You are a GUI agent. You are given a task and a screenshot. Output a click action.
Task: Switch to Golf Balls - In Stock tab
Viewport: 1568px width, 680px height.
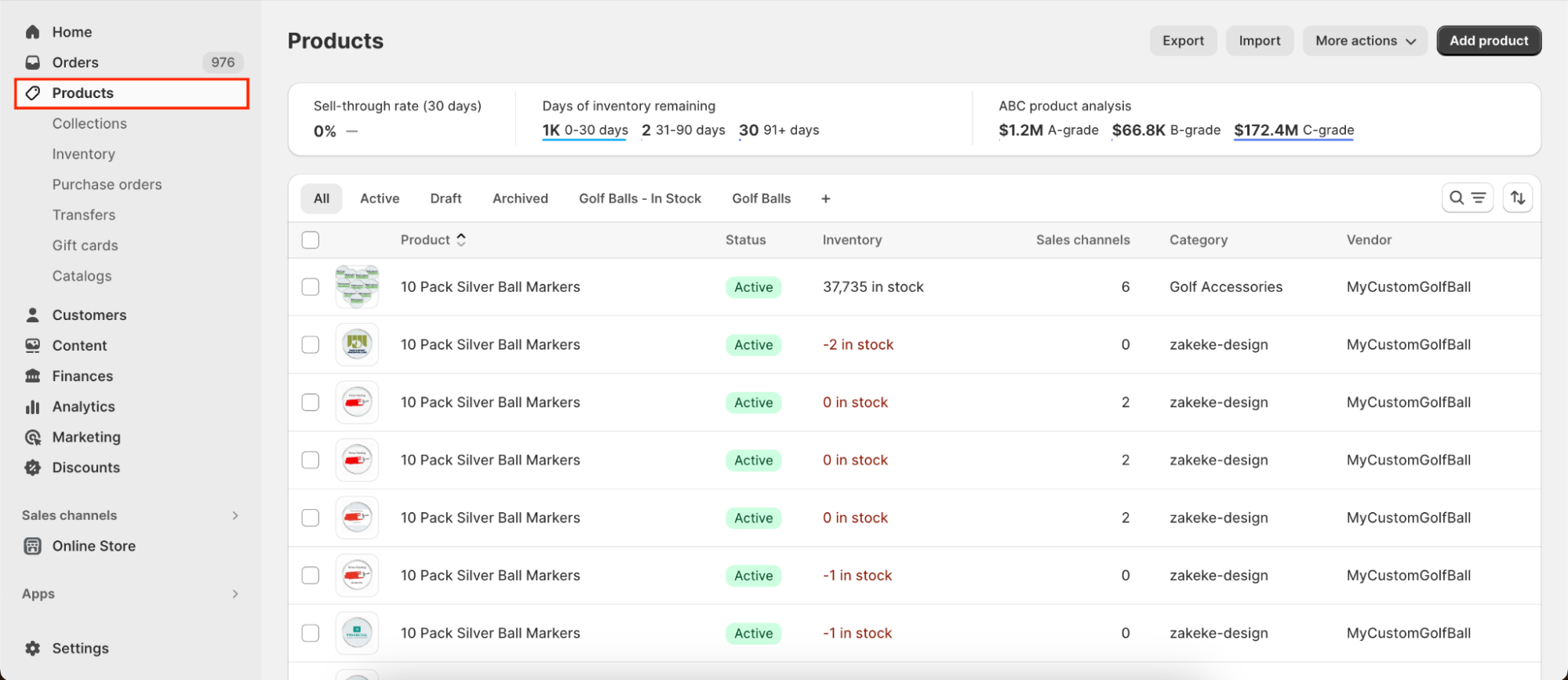click(639, 199)
